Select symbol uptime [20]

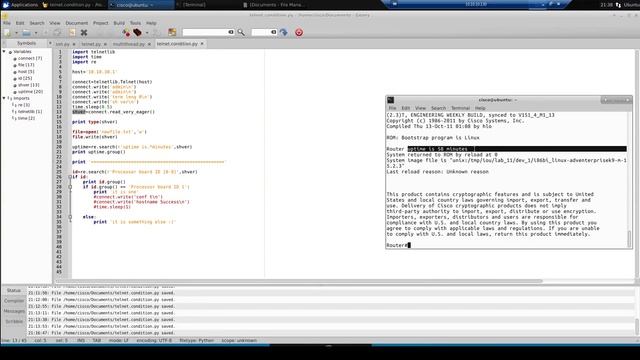tap(30, 92)
